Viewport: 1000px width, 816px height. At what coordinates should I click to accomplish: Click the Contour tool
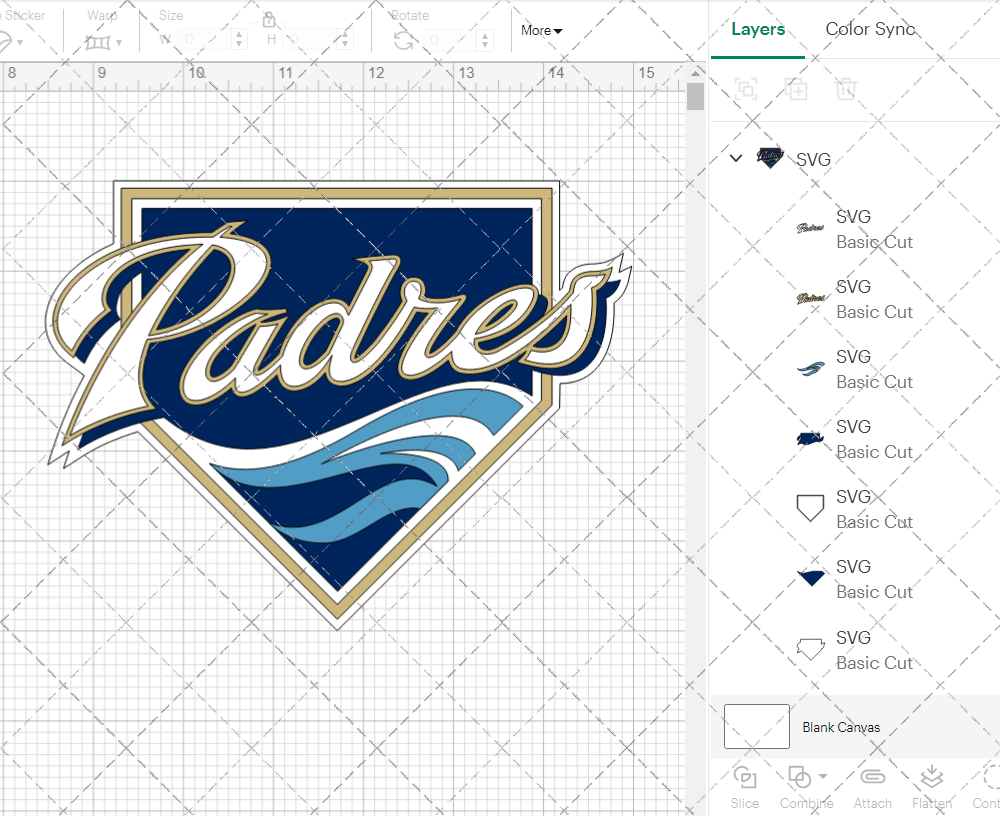[989, 788]
